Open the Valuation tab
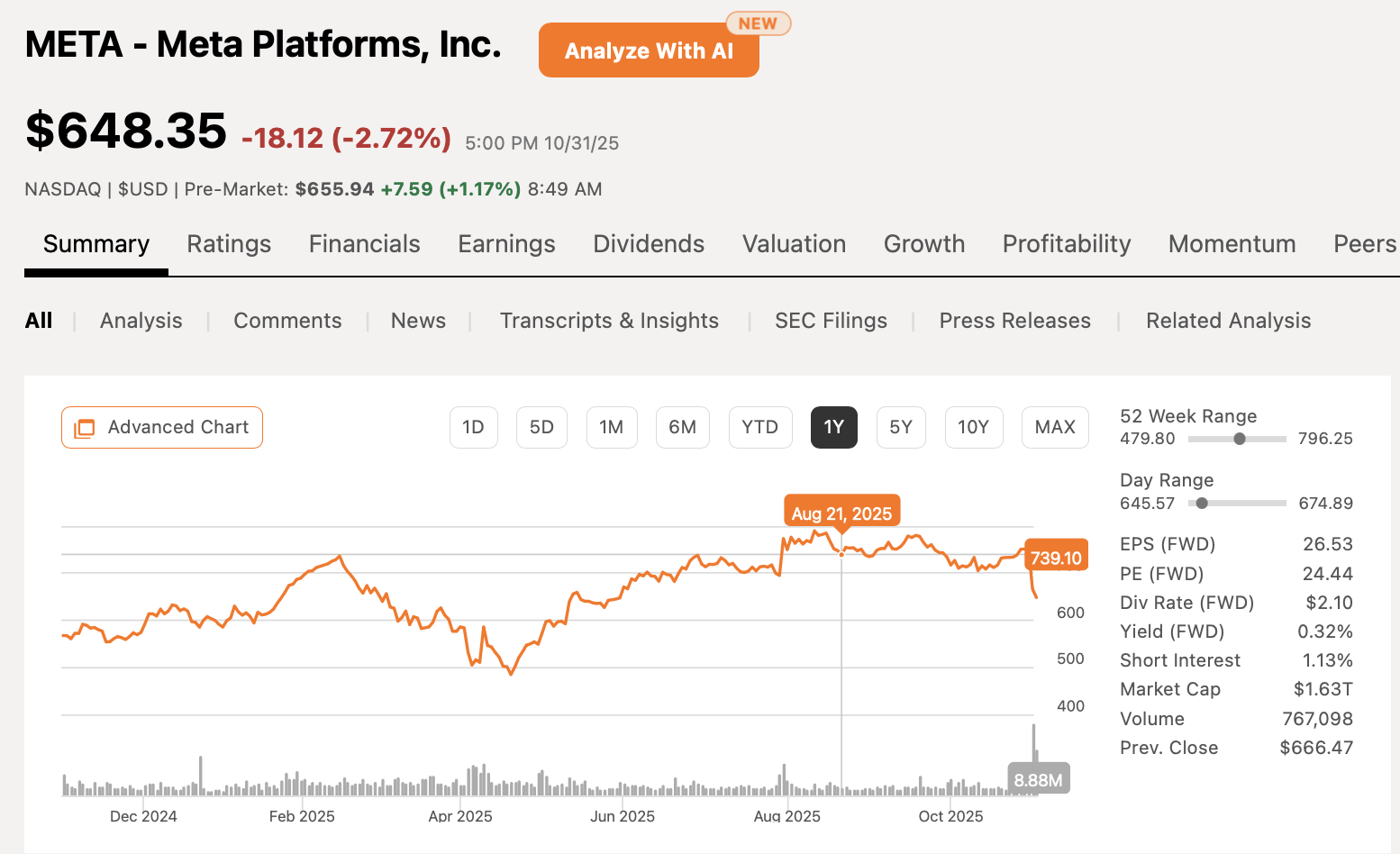1400x854 pixels. [x=794, y=244]
